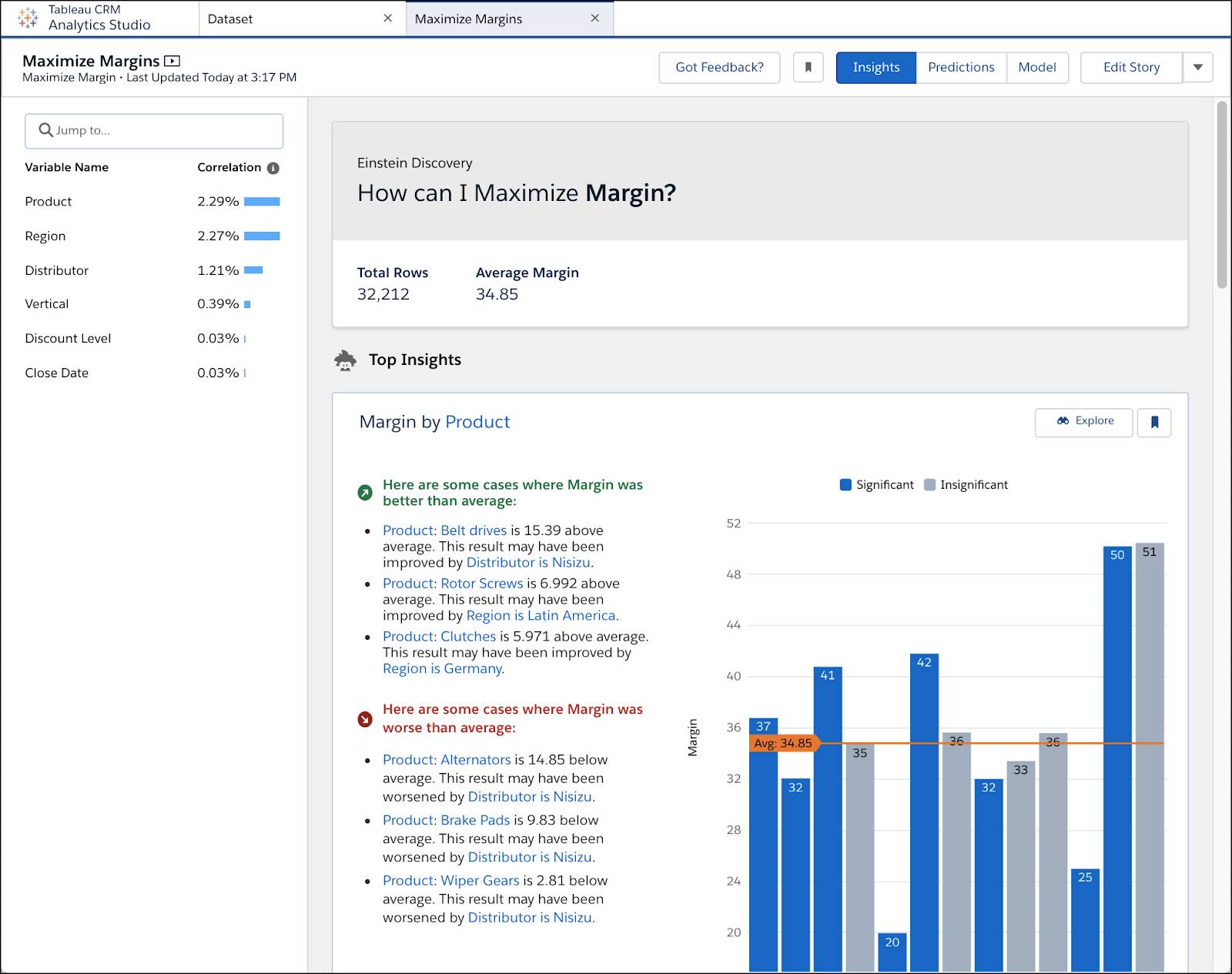Open the Product link in Margin by Product
The height and width of the screenshot is (974, 1232).
[477, 422]
